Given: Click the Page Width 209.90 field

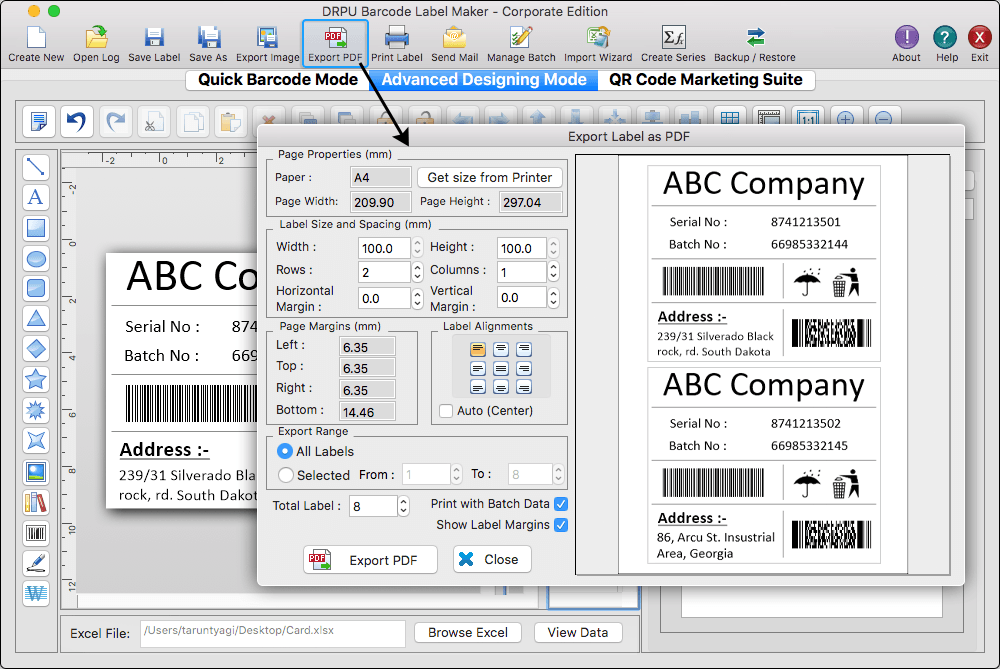Looking at the screenshot, I should click(381, 202).
